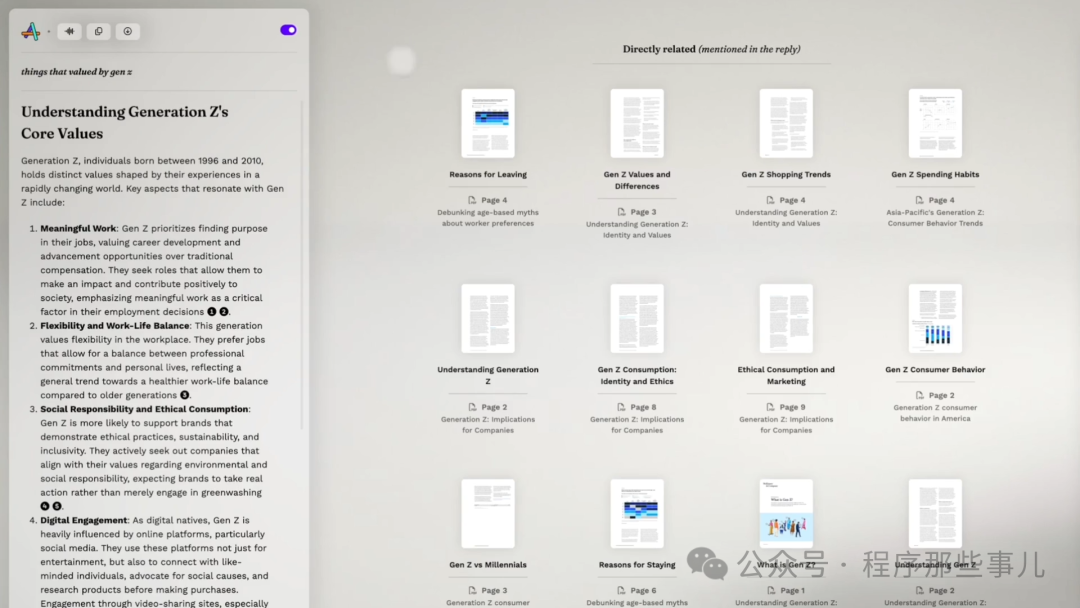Open Ethical Consumption and Marketing thumbnail

click(786, 318)
